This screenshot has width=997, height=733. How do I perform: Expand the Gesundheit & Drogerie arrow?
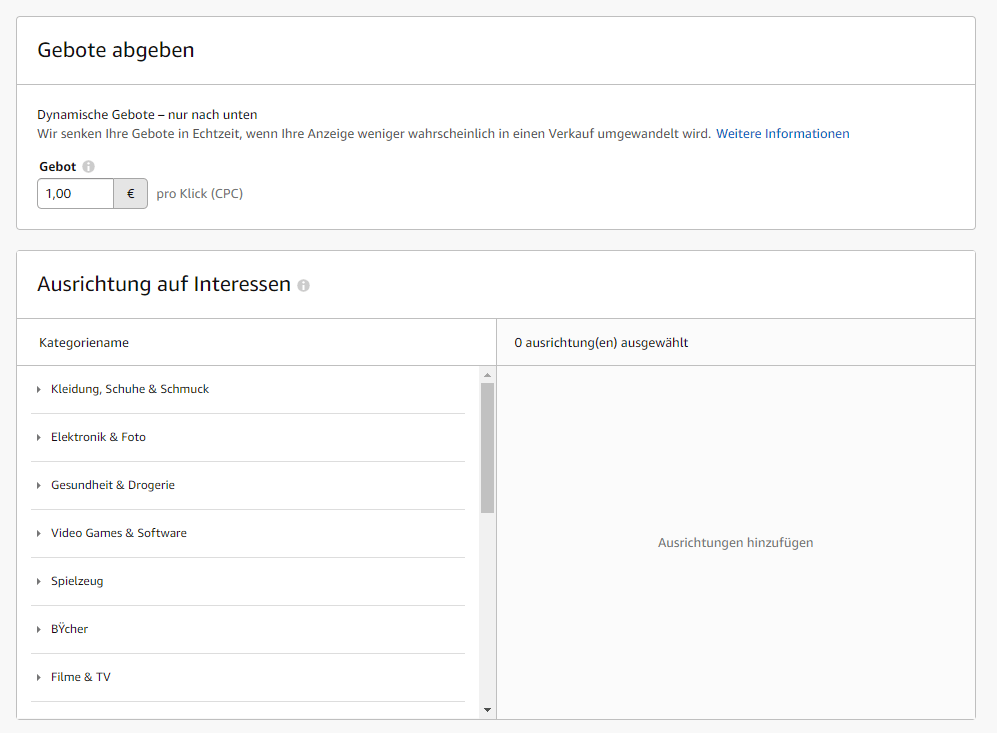click(x=39, y=485)
